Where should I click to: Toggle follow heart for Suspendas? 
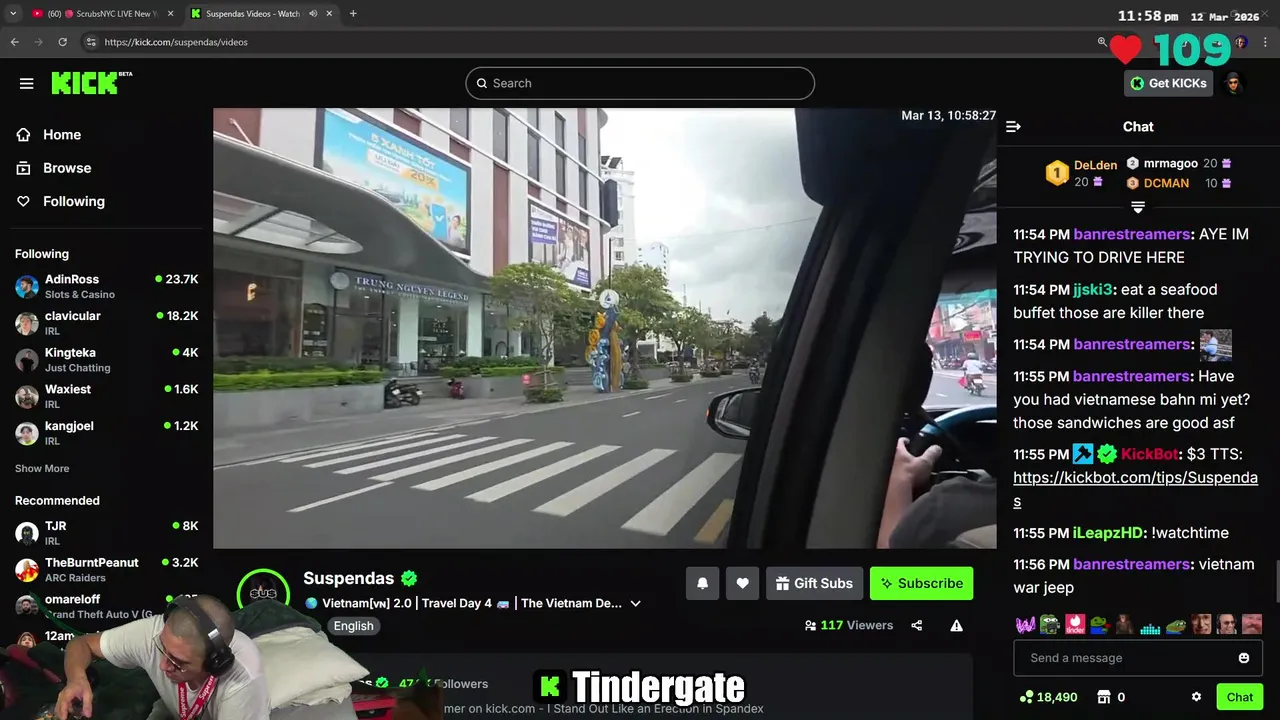742,583
